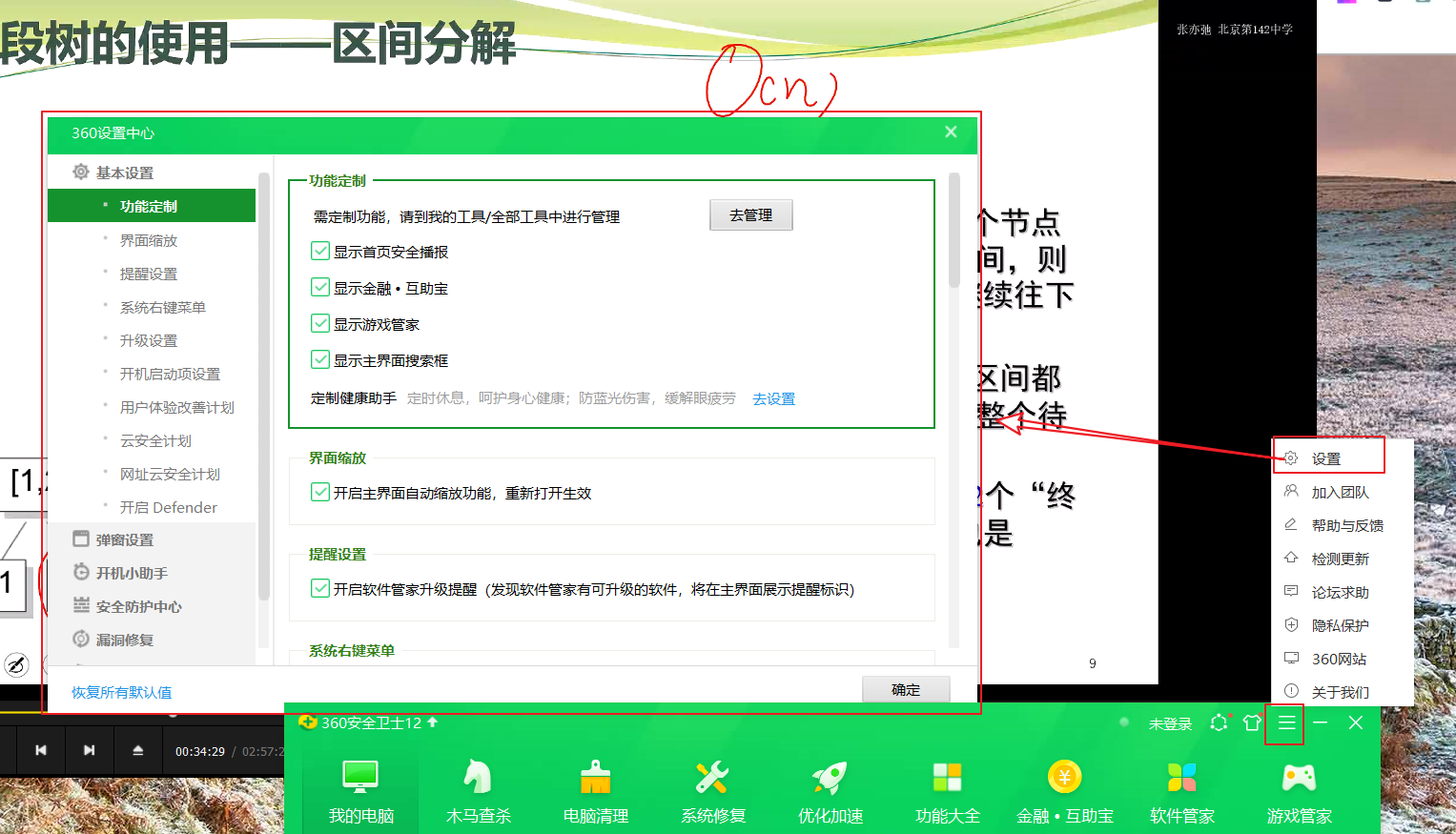Skip to previous track in video player
The image size is (1456, 834).
tap(41, 750)
